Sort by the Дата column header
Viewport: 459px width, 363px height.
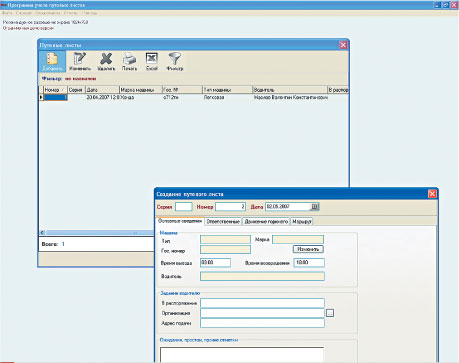[102, 90]
